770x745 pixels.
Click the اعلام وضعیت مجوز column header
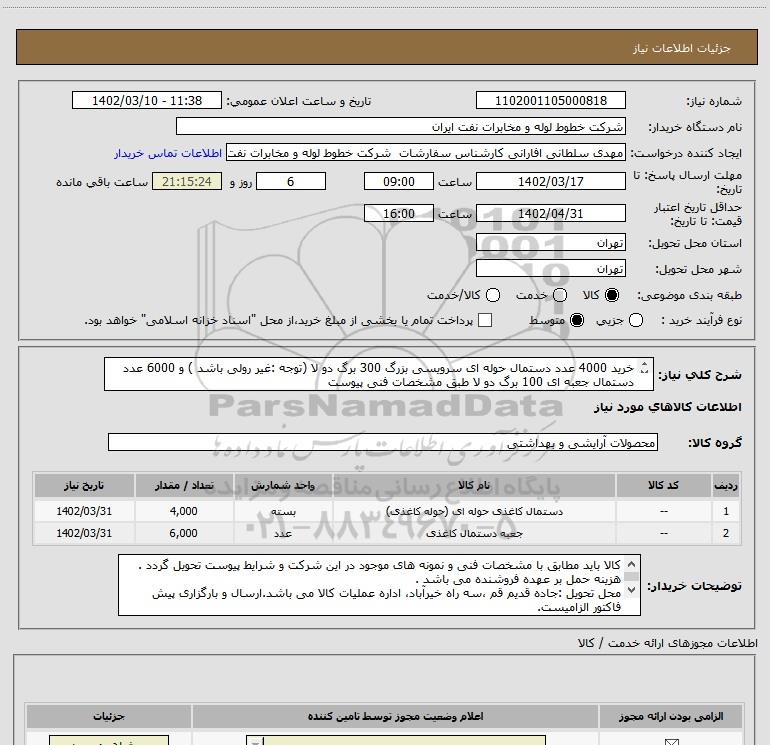point(395,716)
